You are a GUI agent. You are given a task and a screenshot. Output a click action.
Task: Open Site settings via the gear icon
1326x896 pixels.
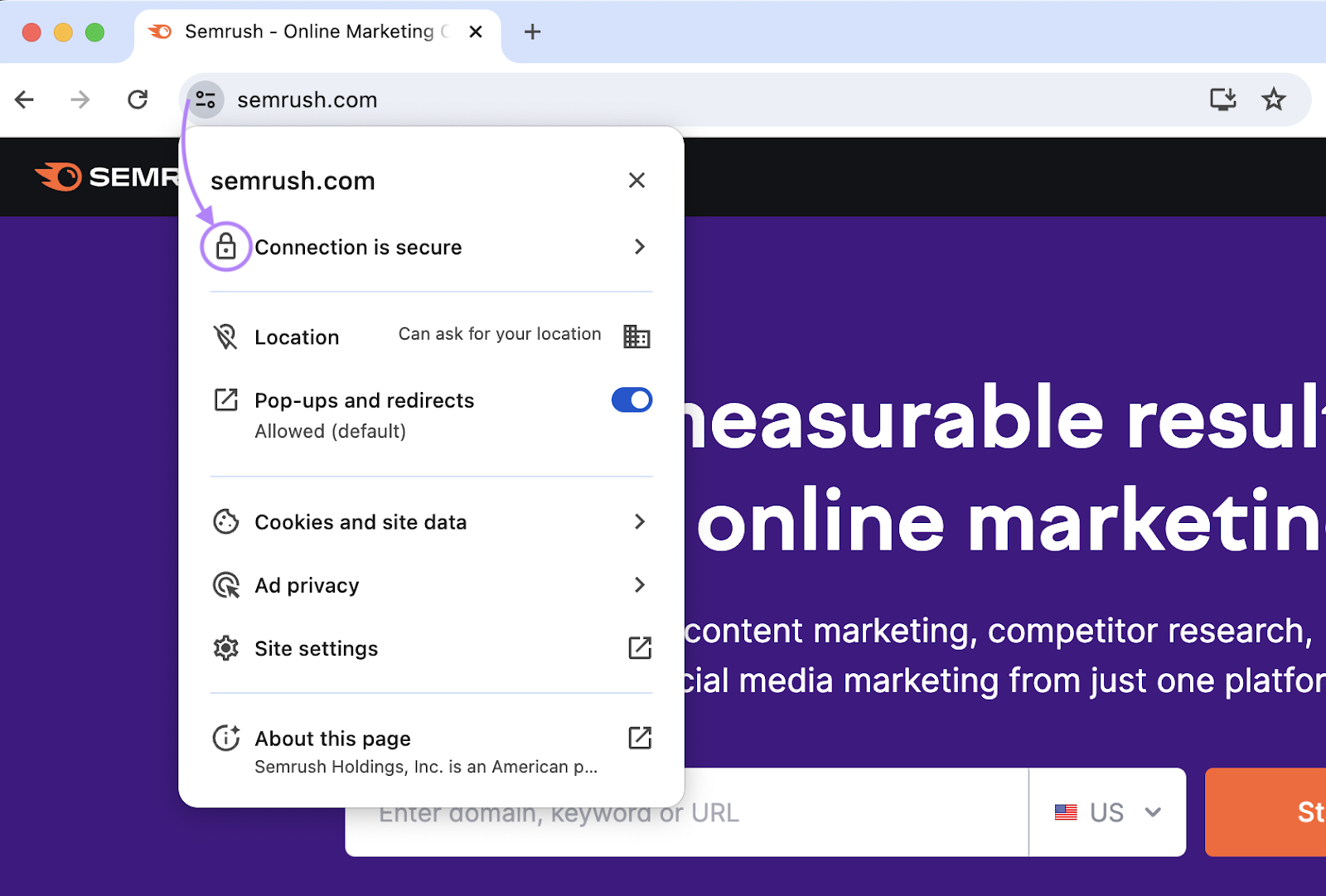pyautogui.click(x=225, y=648)
